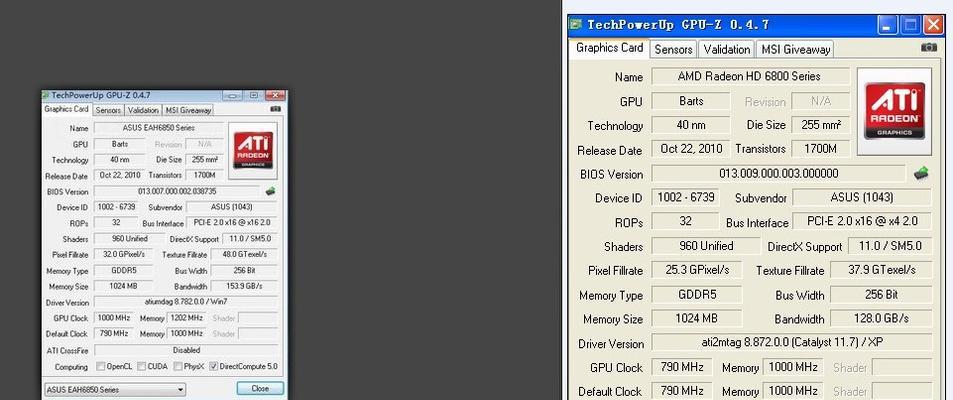
Task: Click Memory Size 1024 MB in large window
Action: tap(697, 318)
